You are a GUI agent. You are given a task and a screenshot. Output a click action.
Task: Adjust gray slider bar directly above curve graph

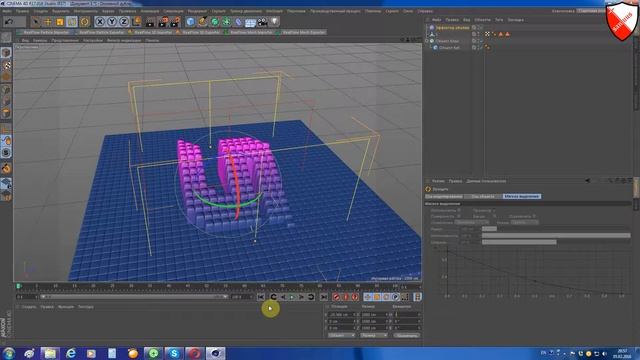coord(519,242)
